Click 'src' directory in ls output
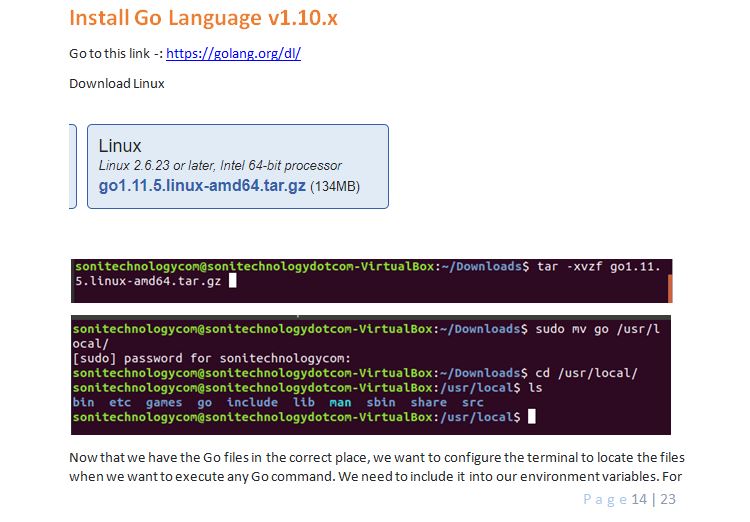 (473, 403)
